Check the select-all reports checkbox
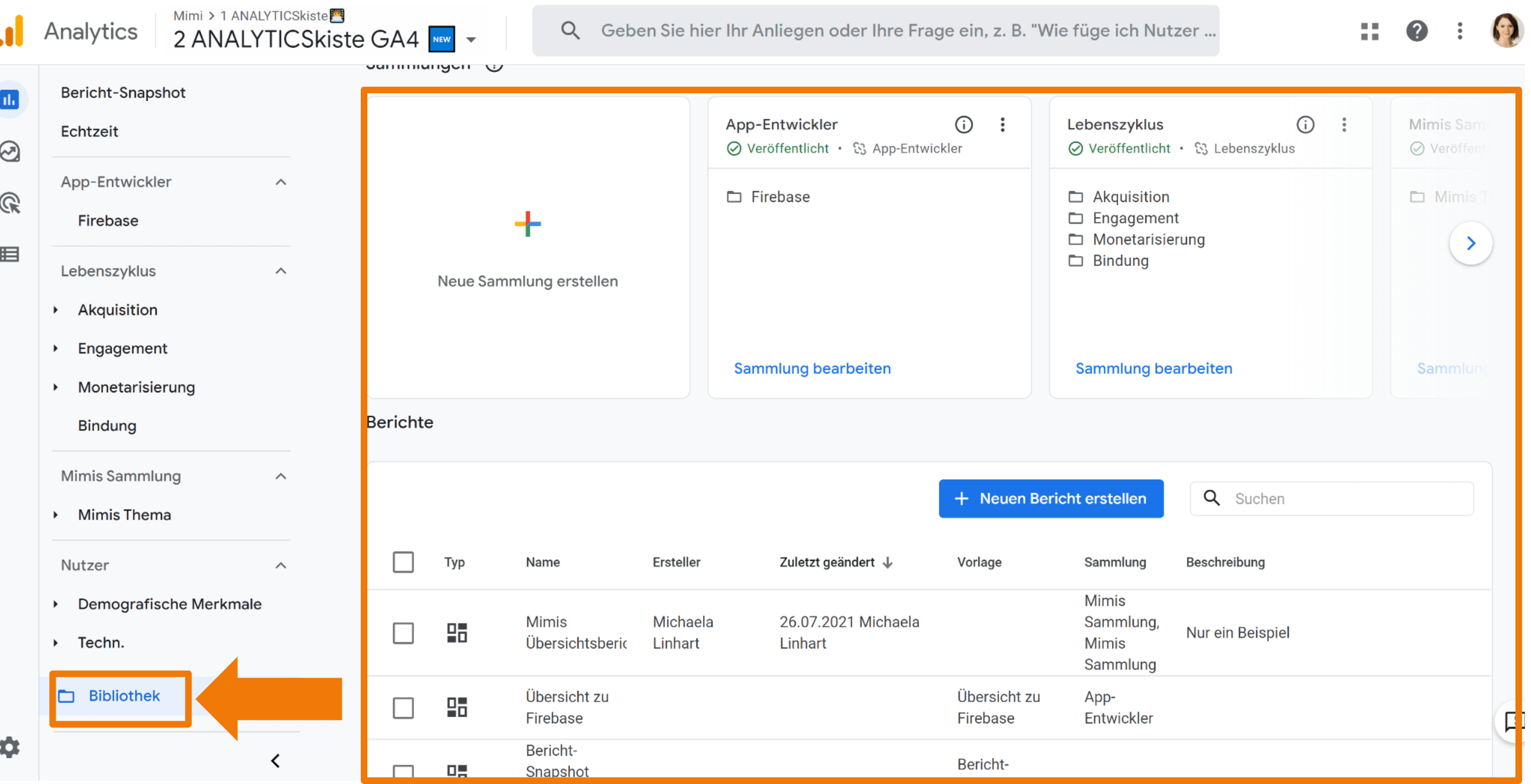1531x784 pixels. click(x=403, y=562)
